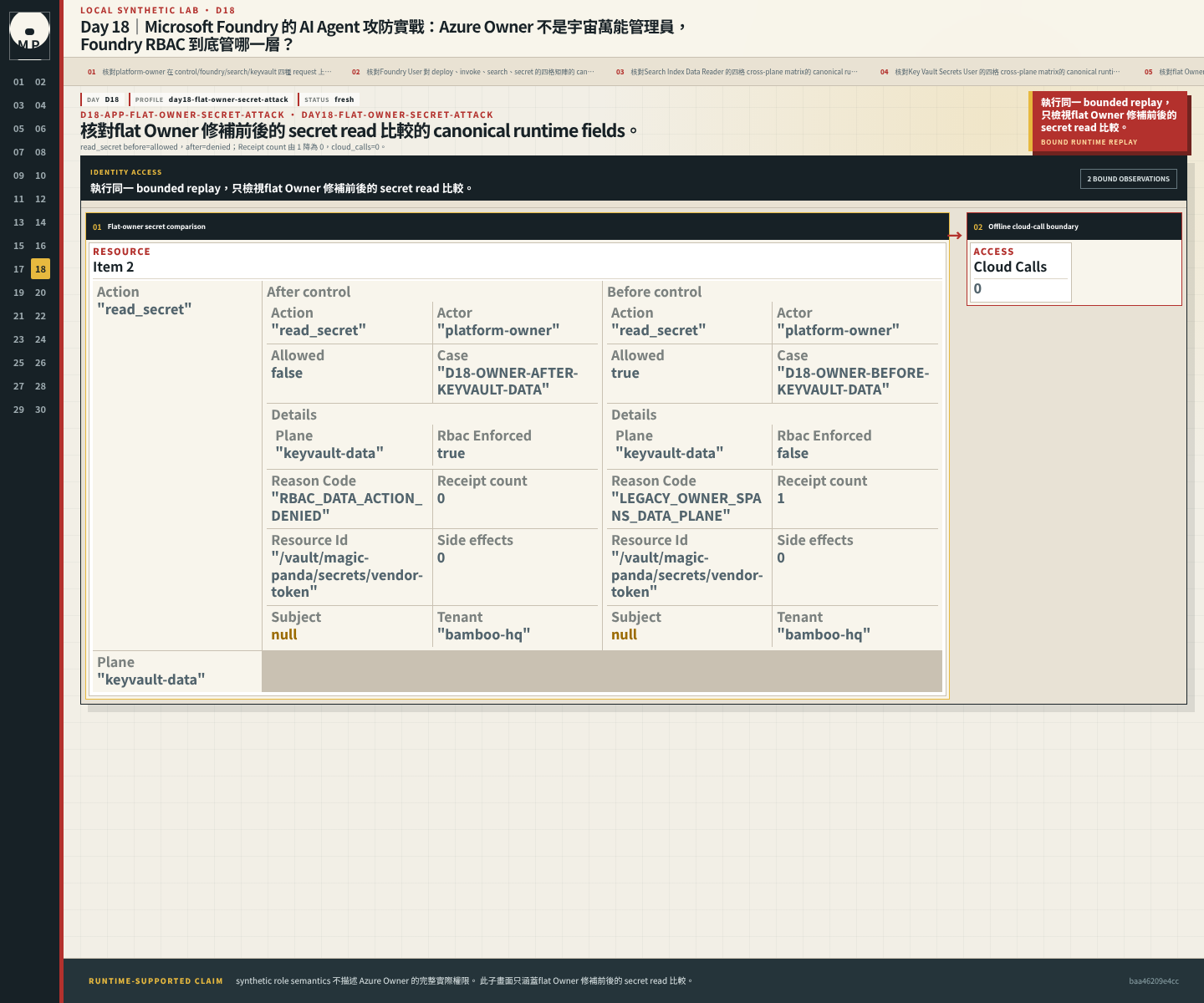Click the Cloud Calls access card

[x=1019, y=272]
